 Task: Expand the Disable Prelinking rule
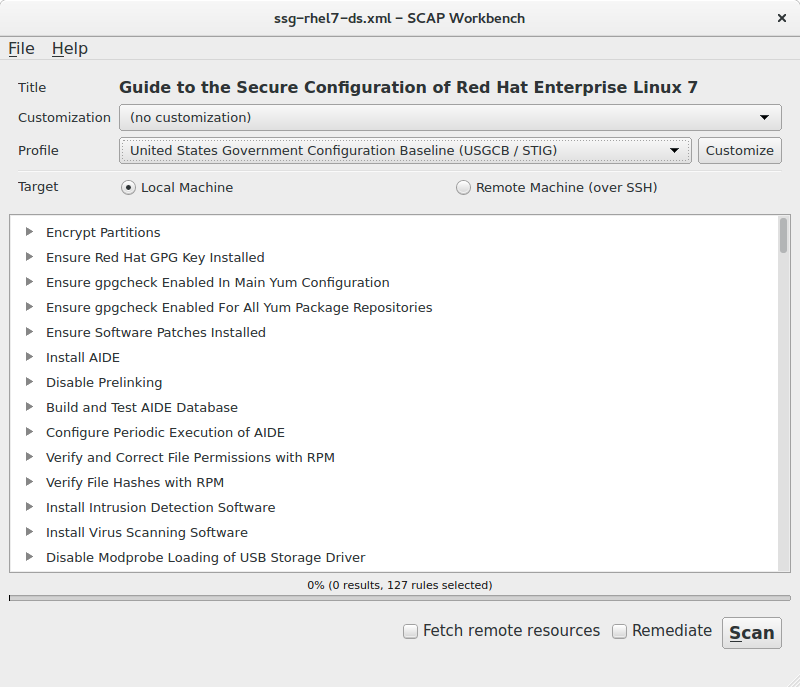[29, 382]
